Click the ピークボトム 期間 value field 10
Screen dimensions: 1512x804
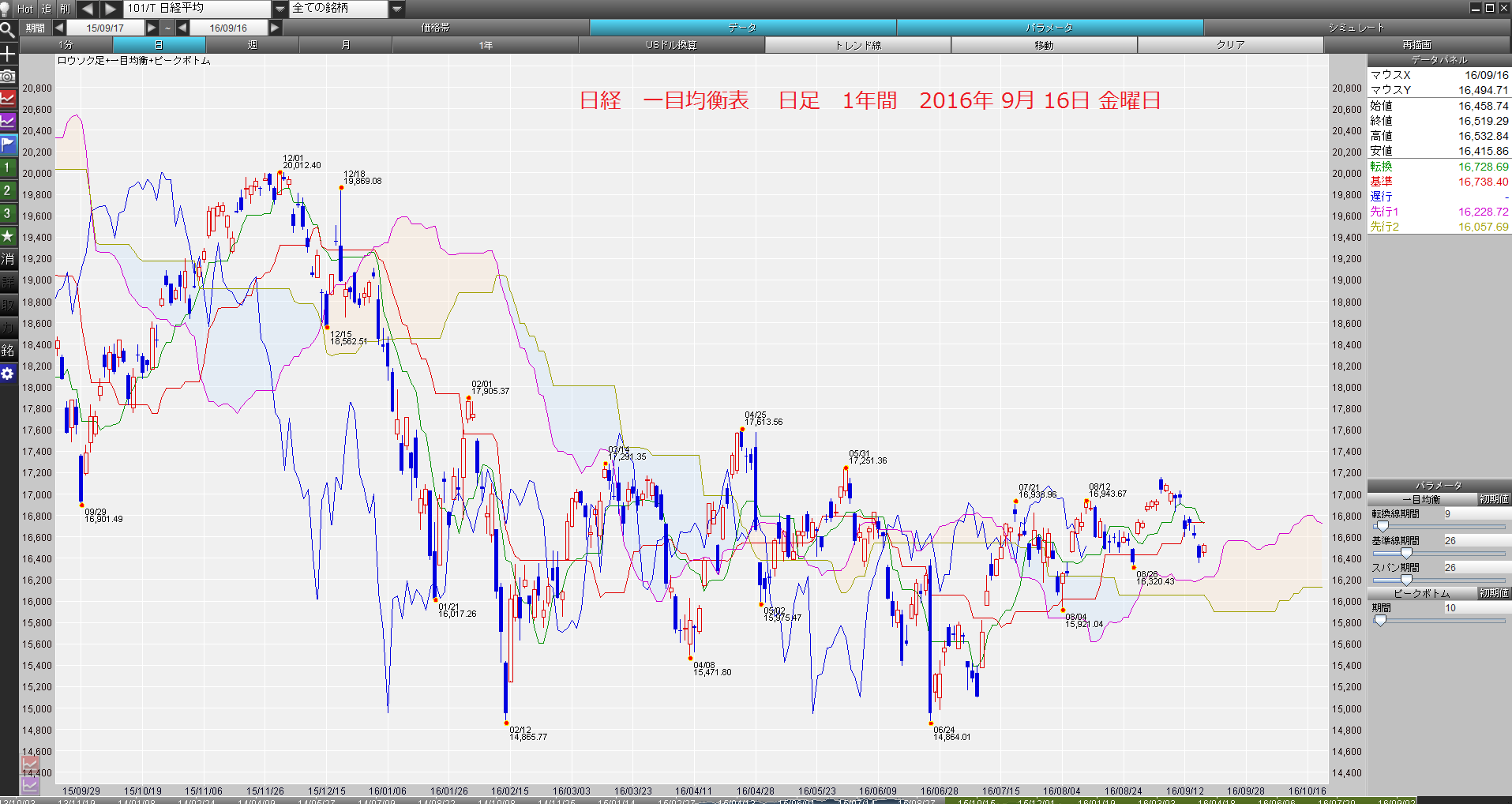tap(1476, 608)
